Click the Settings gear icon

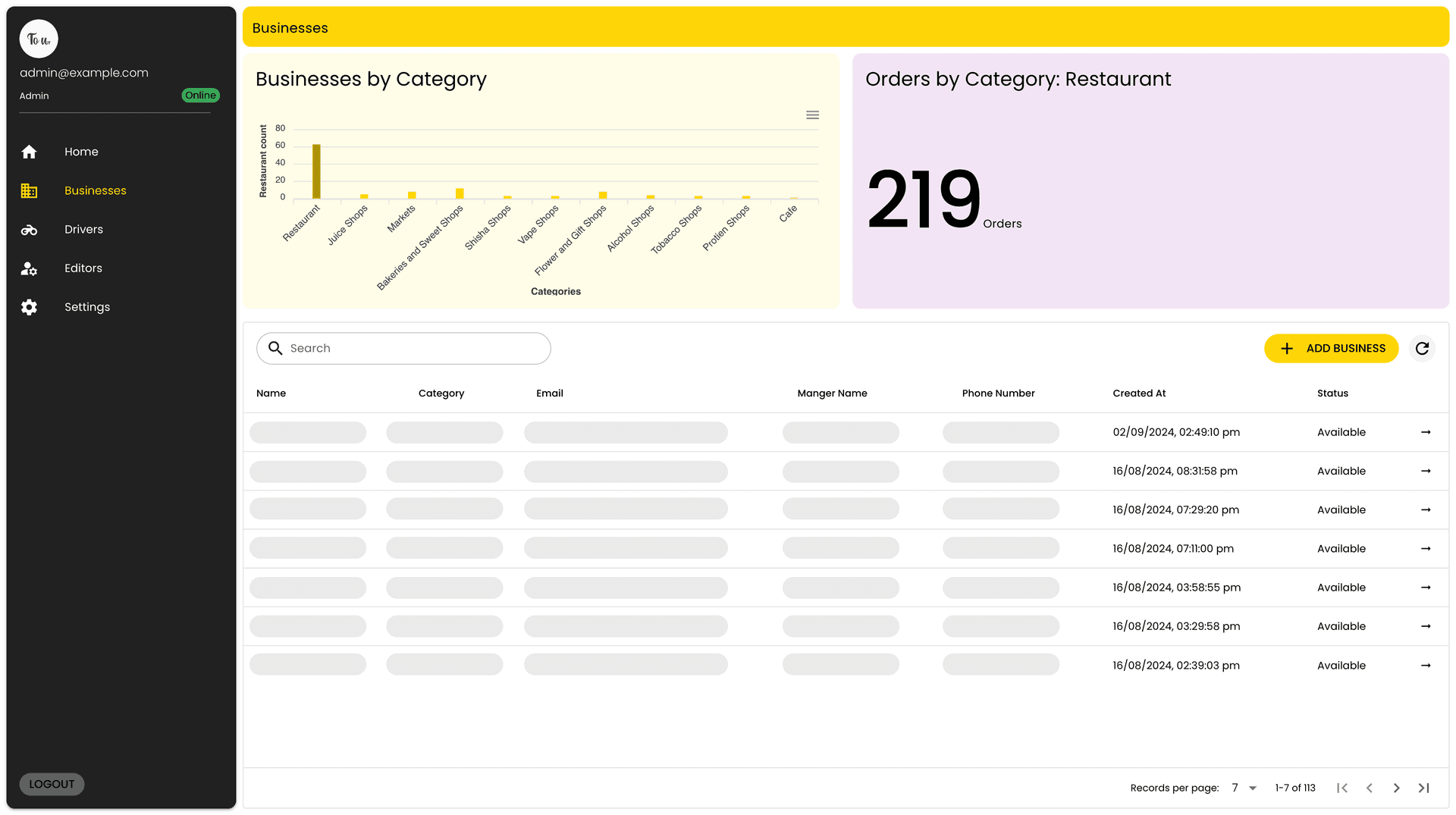29,307
